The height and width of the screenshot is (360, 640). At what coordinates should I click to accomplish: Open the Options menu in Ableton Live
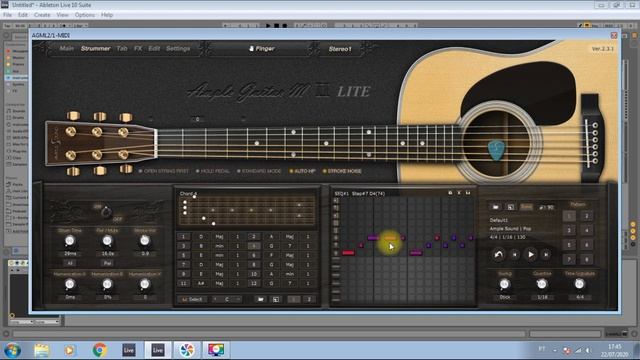point(85,15)
